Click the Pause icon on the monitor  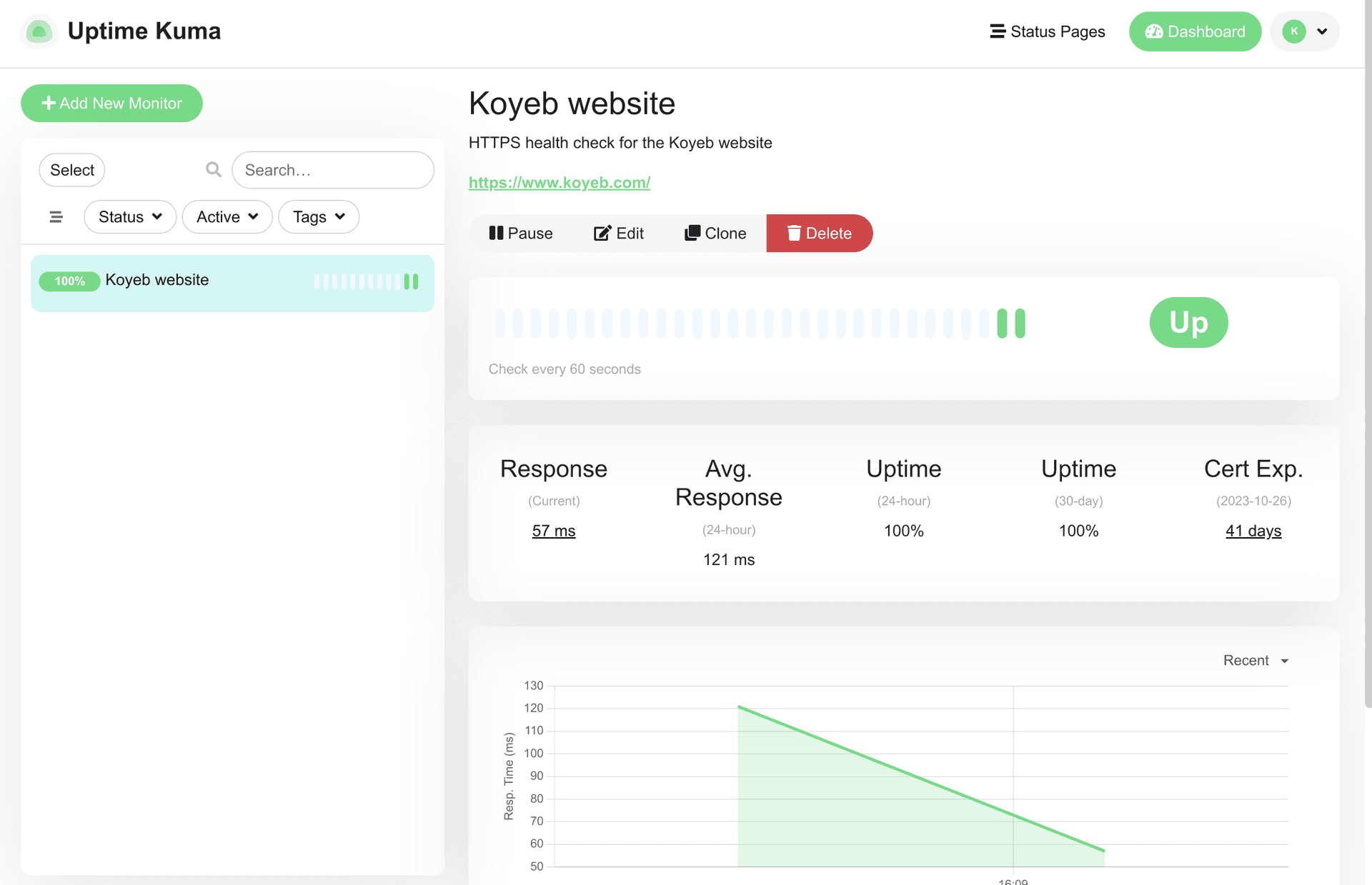click(497, 233)
